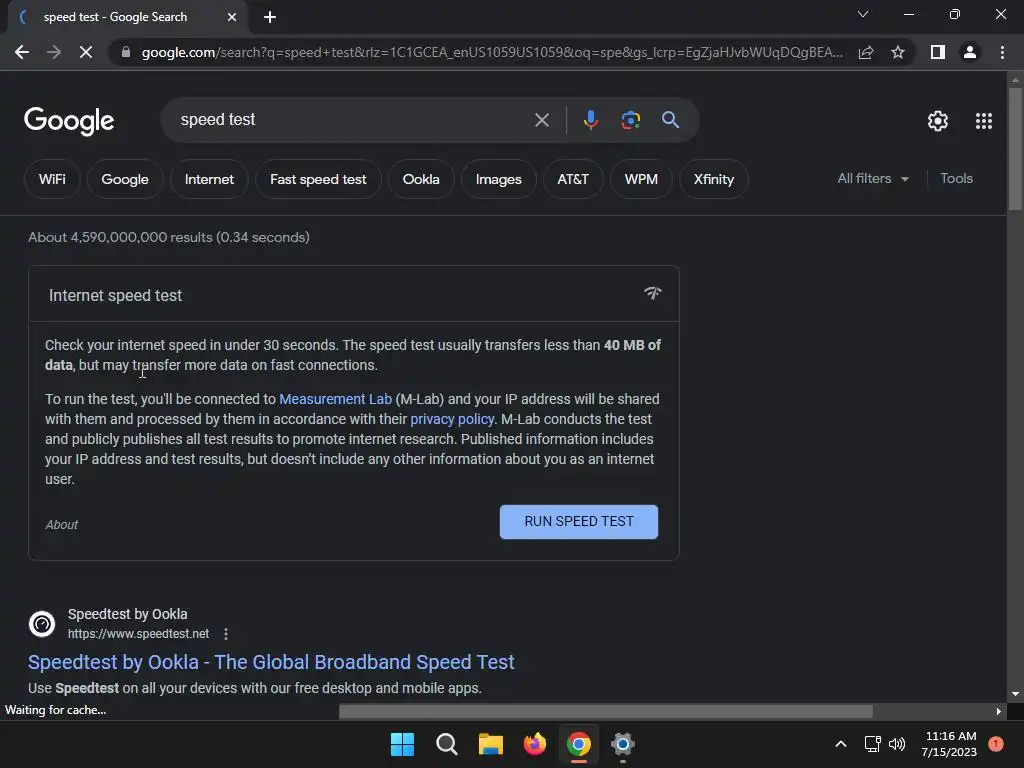Open the search Tools option
Viewport: 1024px width, 768px height.
click(x=956, y=178)
